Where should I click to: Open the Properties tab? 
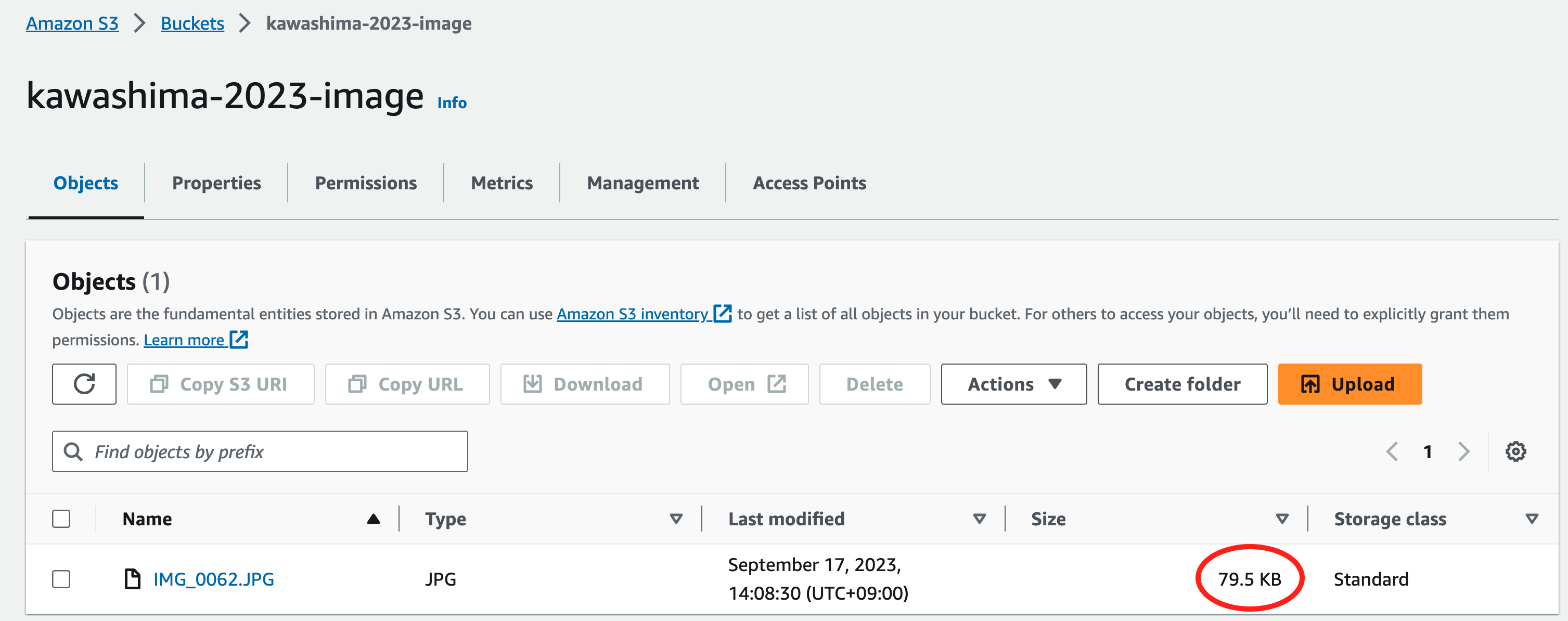tap(216, 183)
